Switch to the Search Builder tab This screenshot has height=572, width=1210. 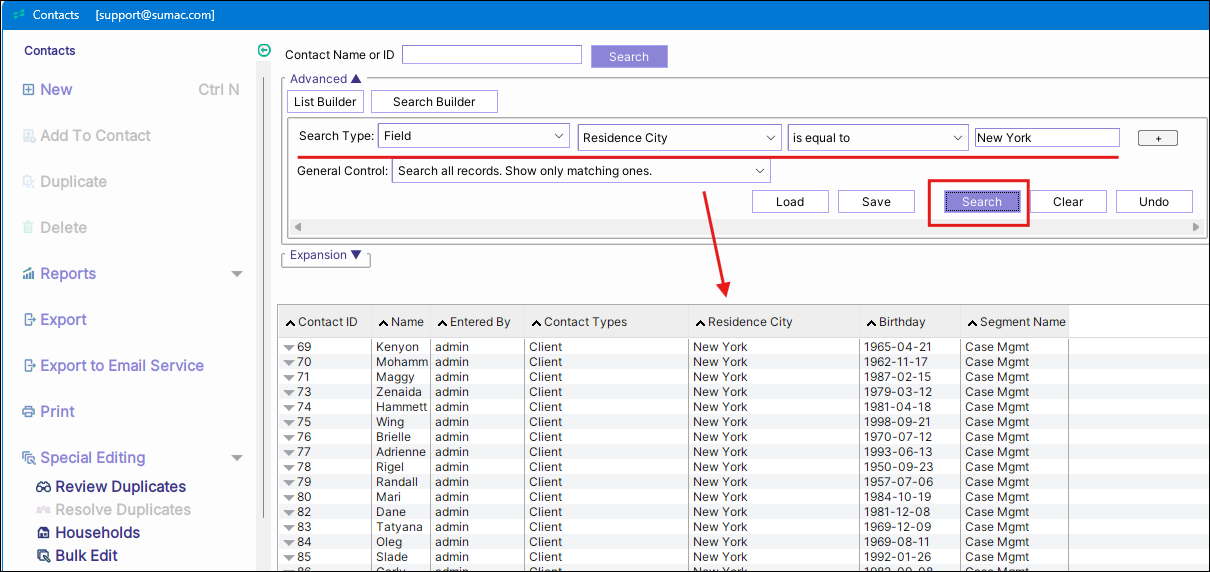click(434, 102)
